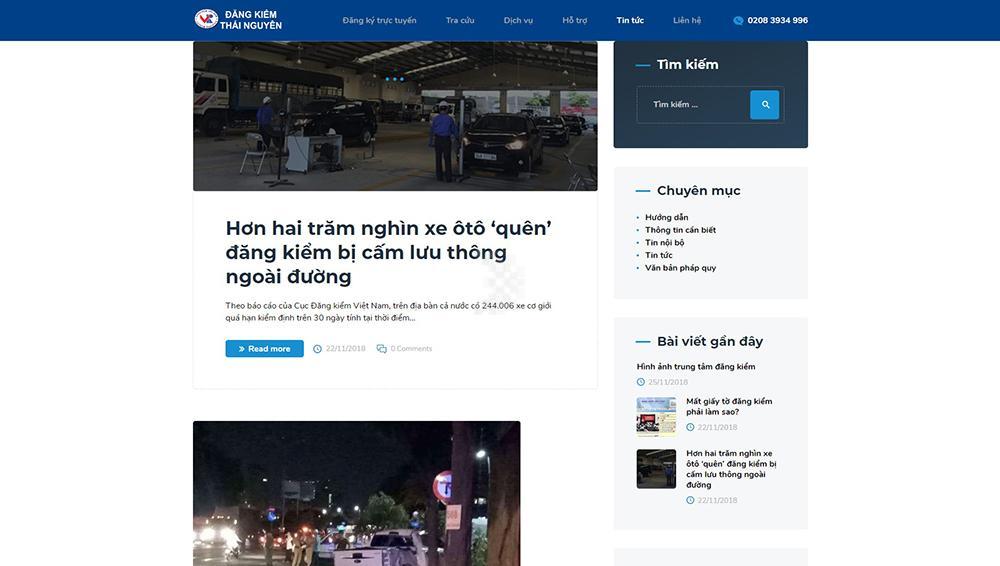Open the Tra cứu menu item
This screenshot has width=1000, height=566.
[460, 20]
